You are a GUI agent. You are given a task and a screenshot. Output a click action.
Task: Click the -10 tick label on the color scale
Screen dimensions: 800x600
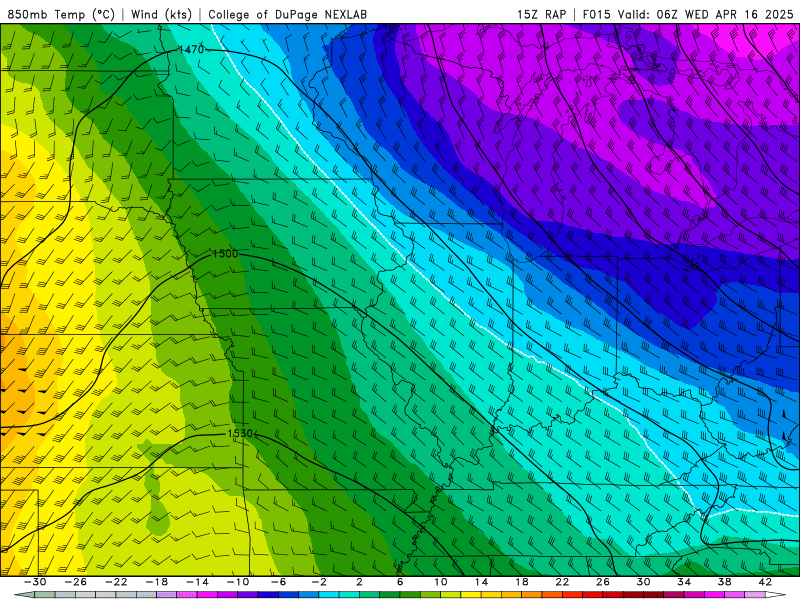coord(238,582)
